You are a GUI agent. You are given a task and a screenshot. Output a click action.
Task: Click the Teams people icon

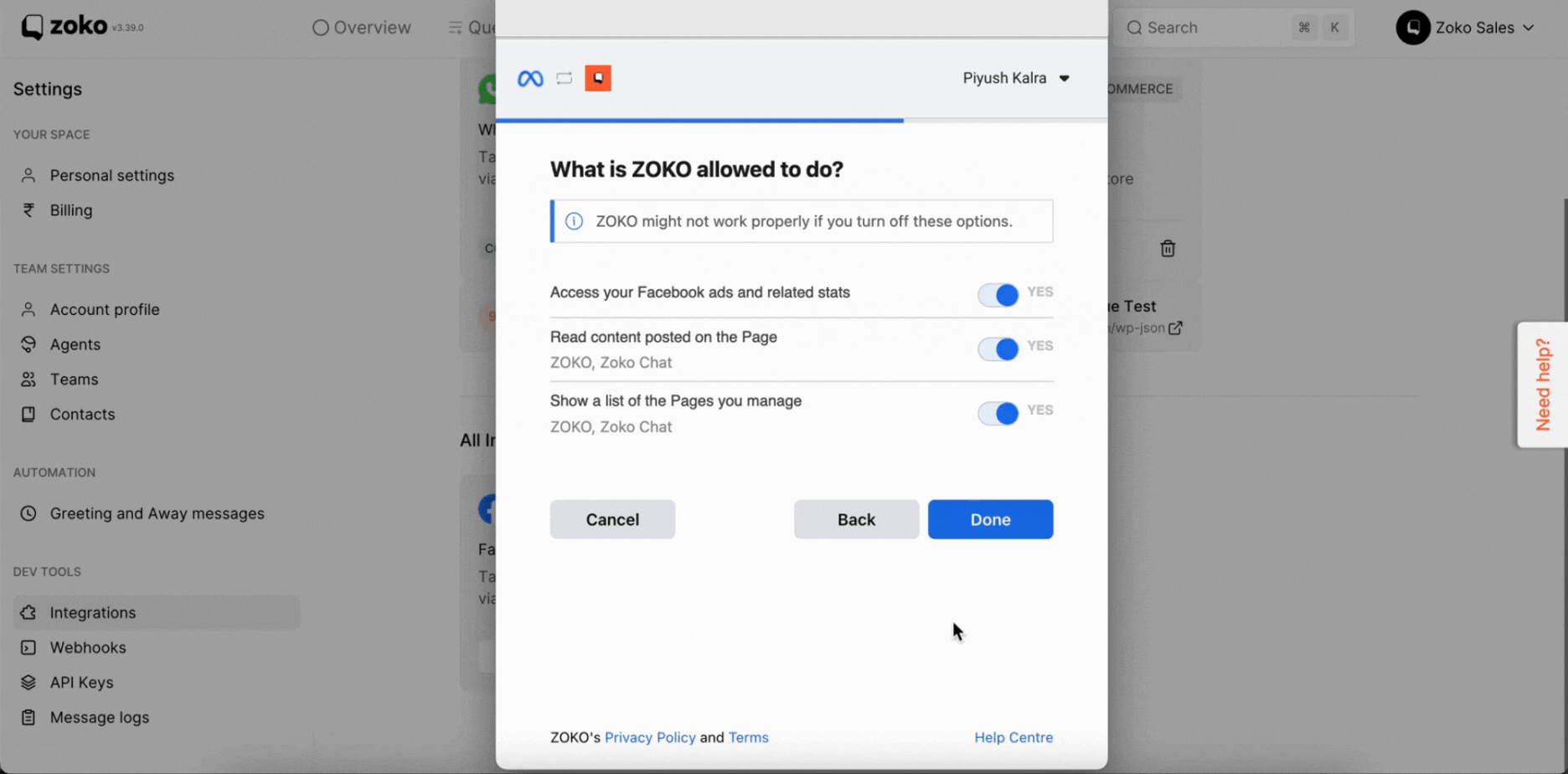tap(28, 379)
